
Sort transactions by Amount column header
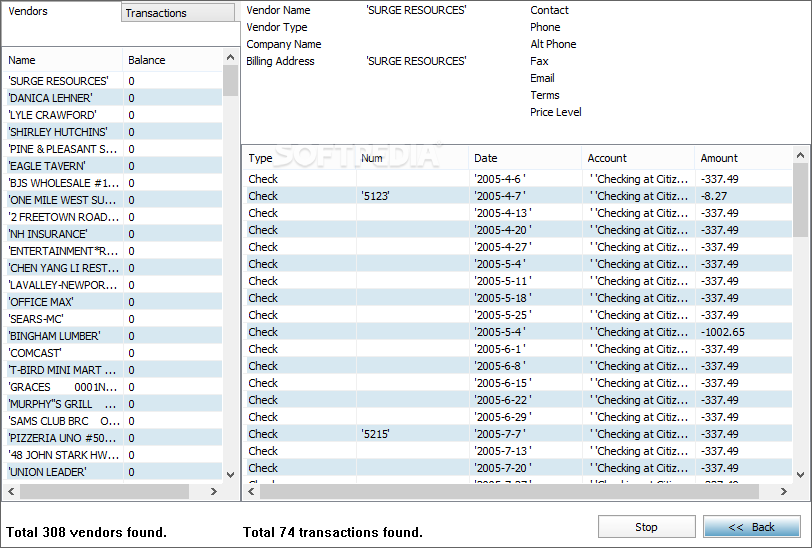[744, 158]
